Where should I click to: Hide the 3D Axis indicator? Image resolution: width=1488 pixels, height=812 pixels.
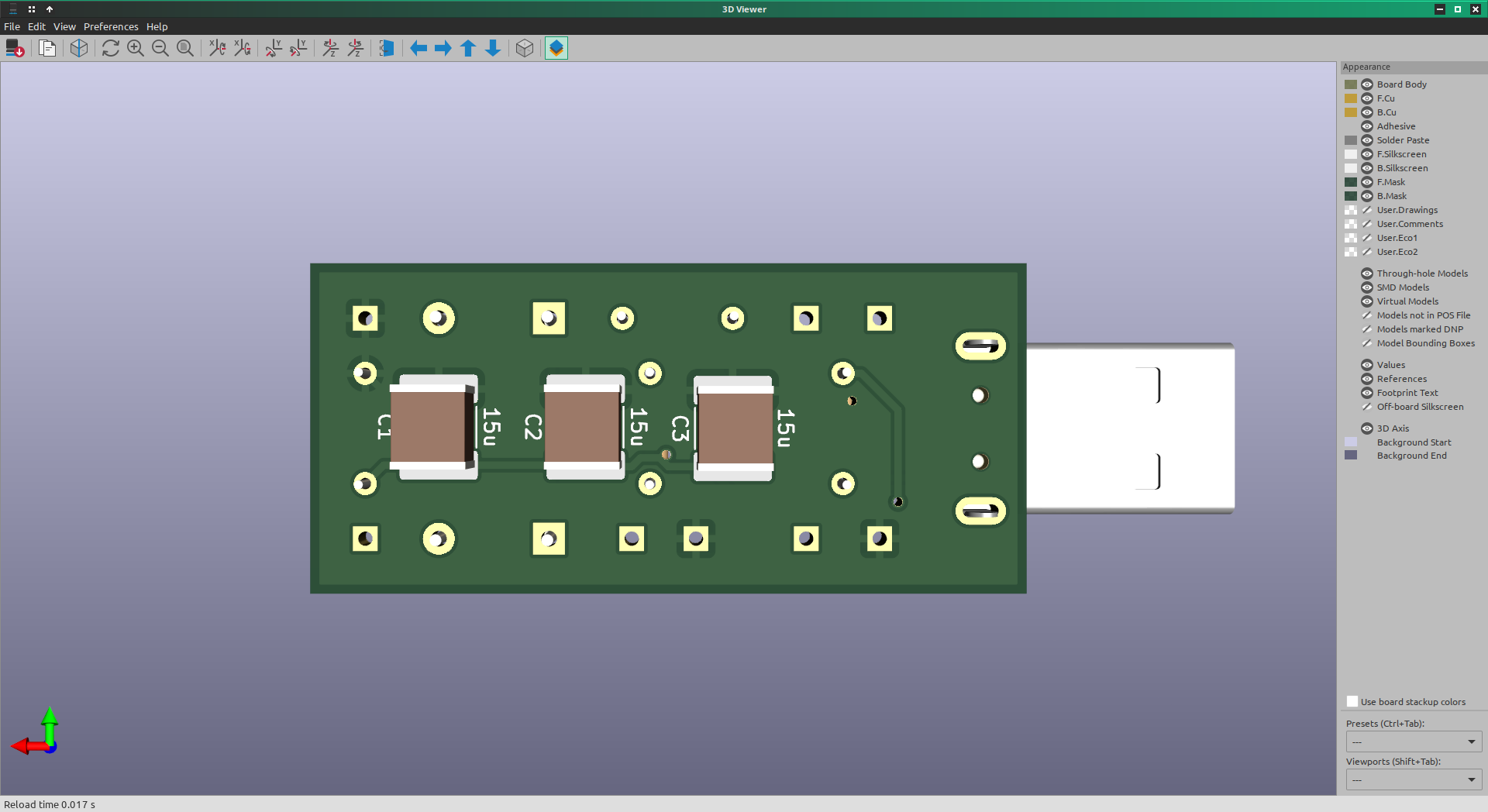click(1367, 428)
